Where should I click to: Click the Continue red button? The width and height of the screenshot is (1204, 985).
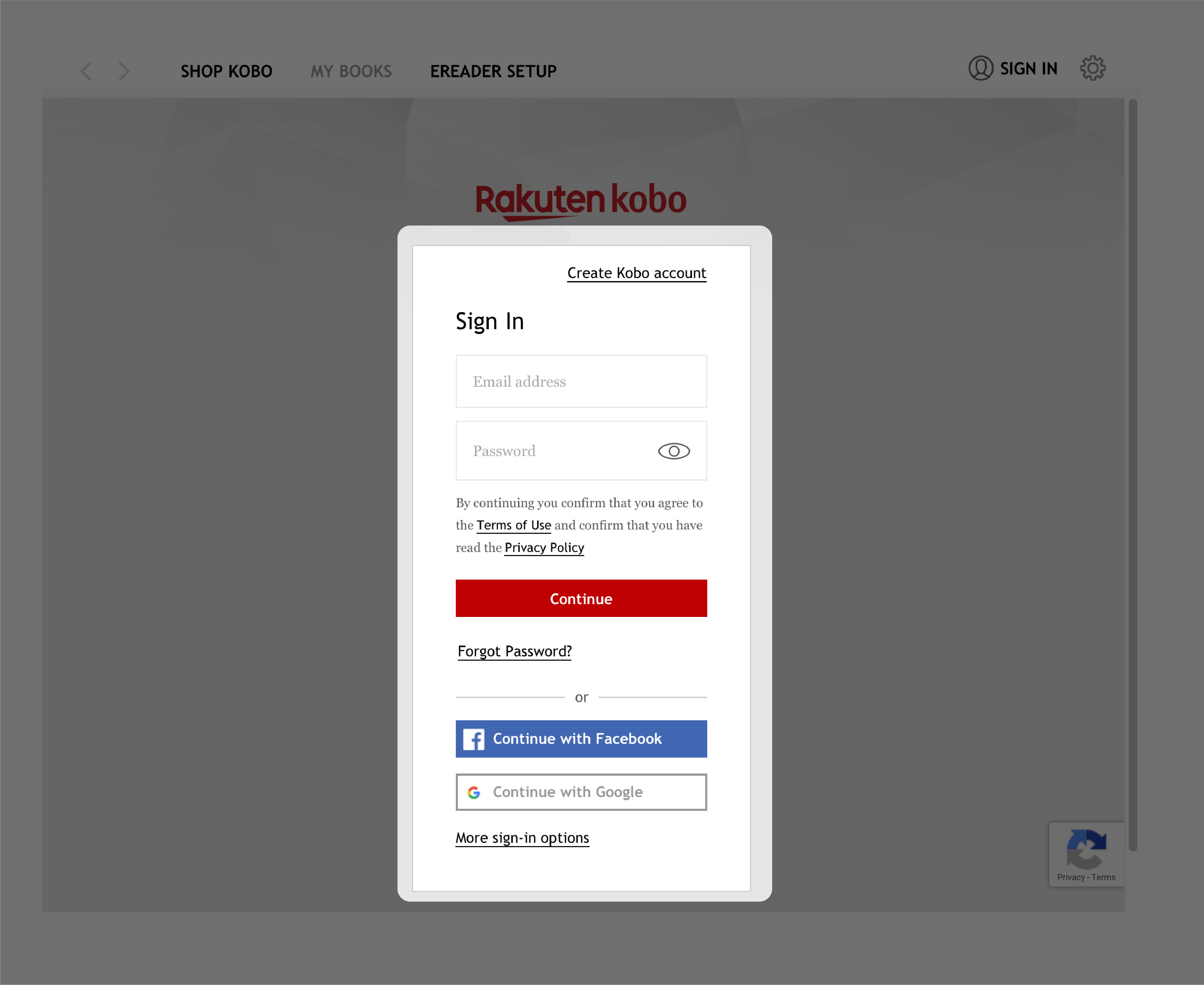581,598
